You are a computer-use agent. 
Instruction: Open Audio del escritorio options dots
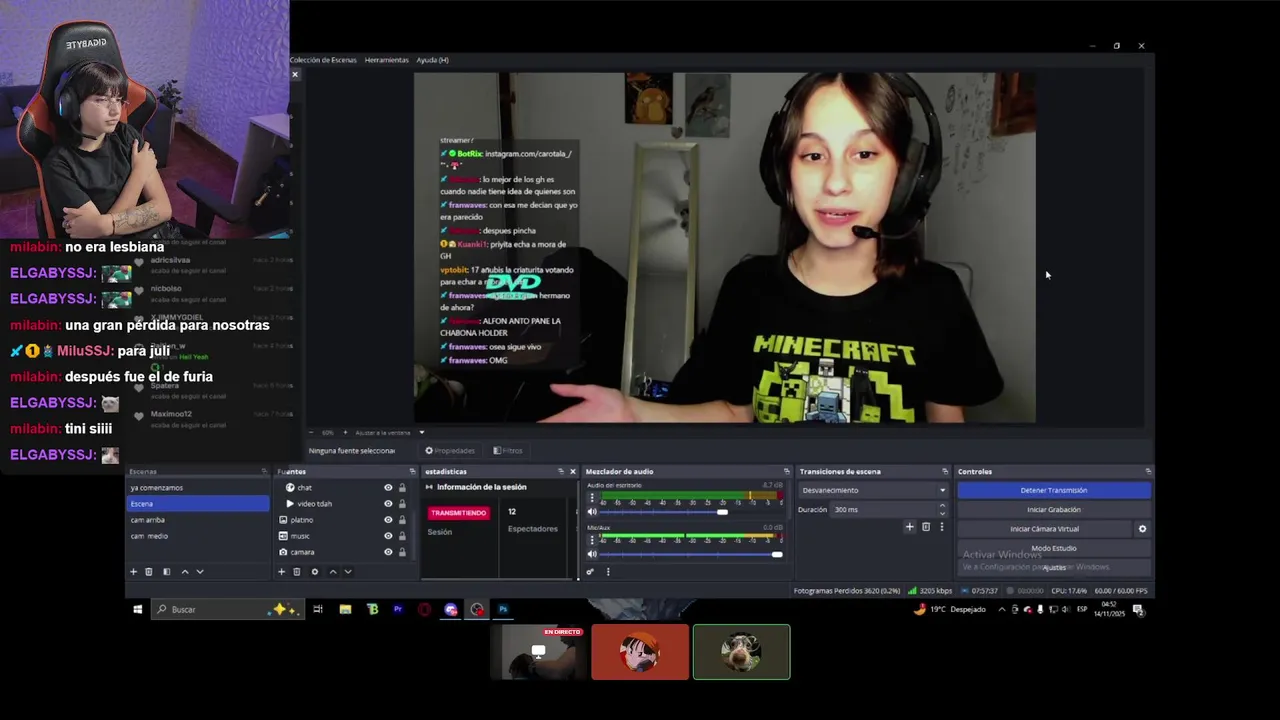pos(591,497)
